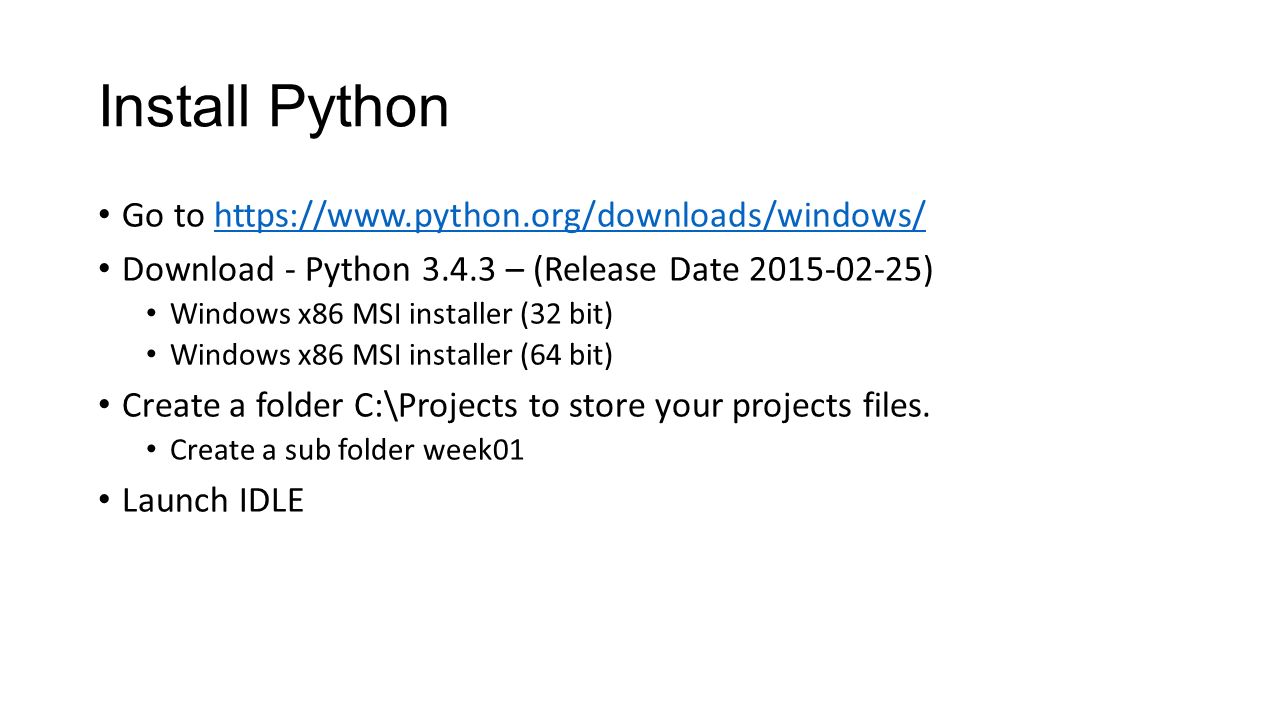This screenshot has height=720, width=1280.
Task: Click 'store your projects files' text
Action: 750,406
